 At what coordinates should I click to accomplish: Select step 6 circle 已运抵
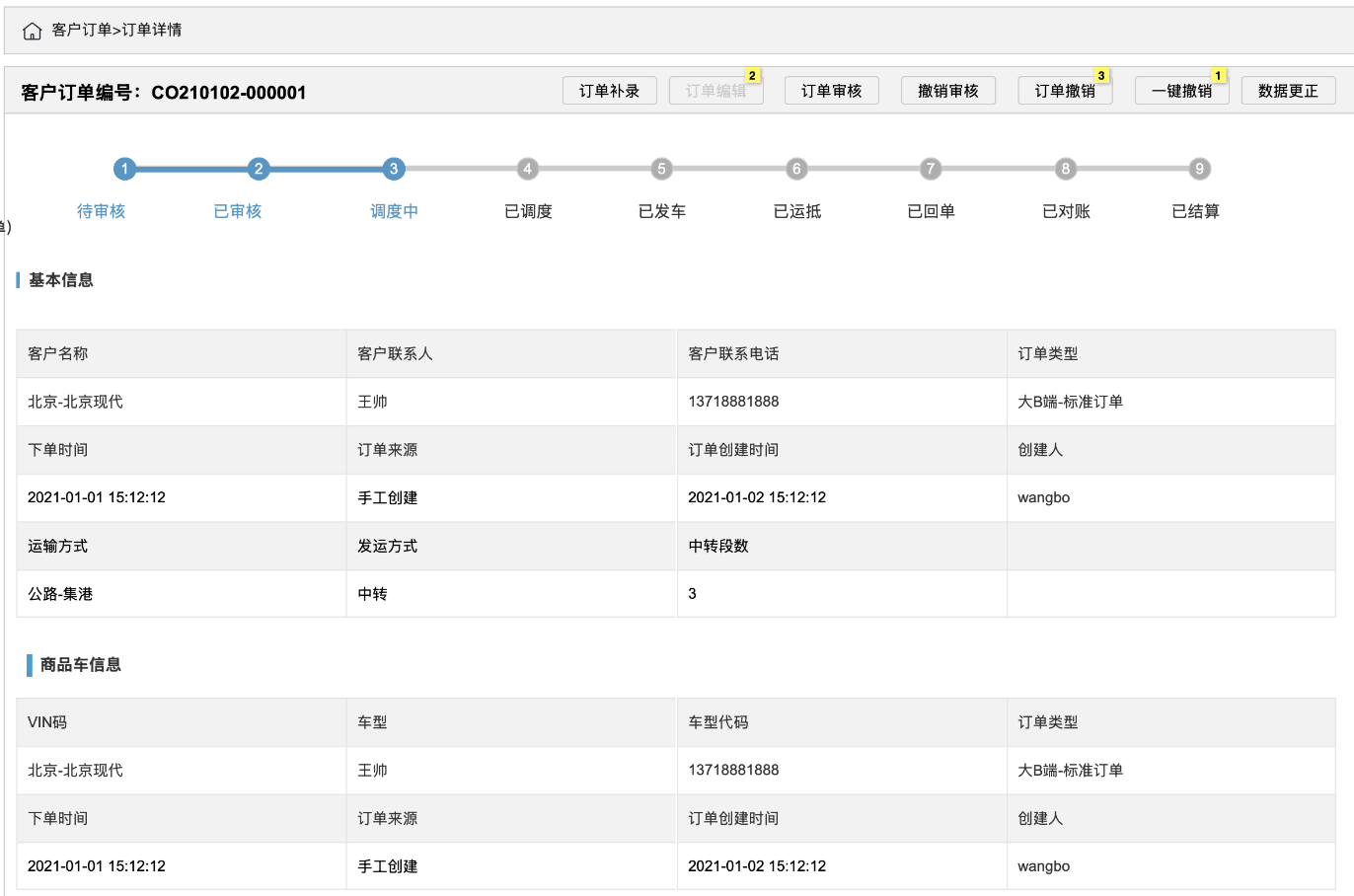pos(796,169)
